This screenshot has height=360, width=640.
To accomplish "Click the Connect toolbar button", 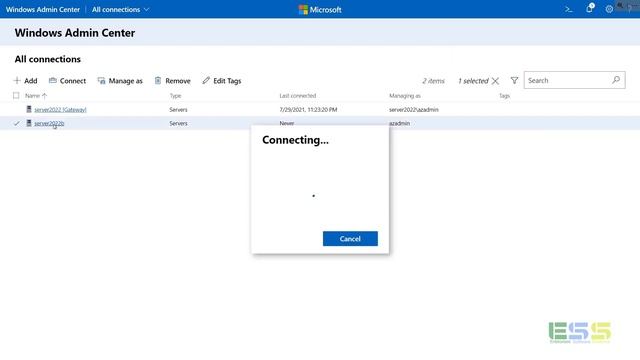I will pos(67,81).
